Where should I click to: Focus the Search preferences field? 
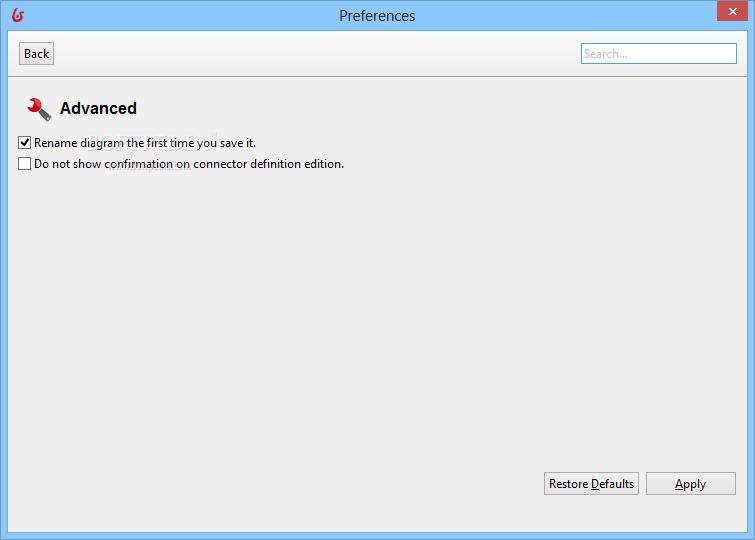coord(659,53)
